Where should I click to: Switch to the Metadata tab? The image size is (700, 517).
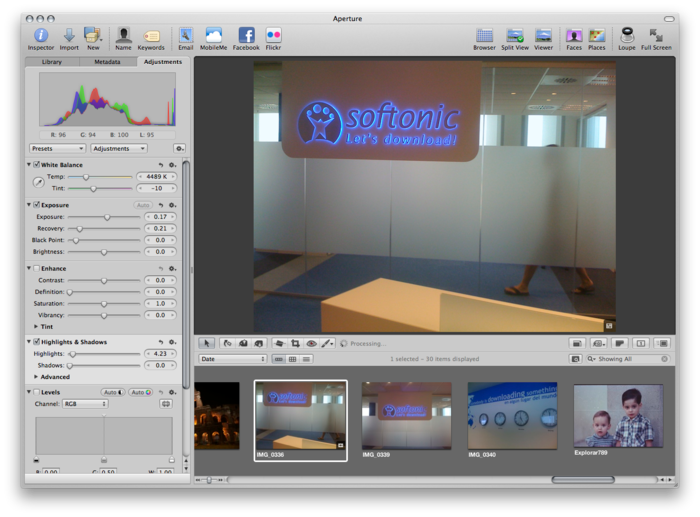[107, 62]
